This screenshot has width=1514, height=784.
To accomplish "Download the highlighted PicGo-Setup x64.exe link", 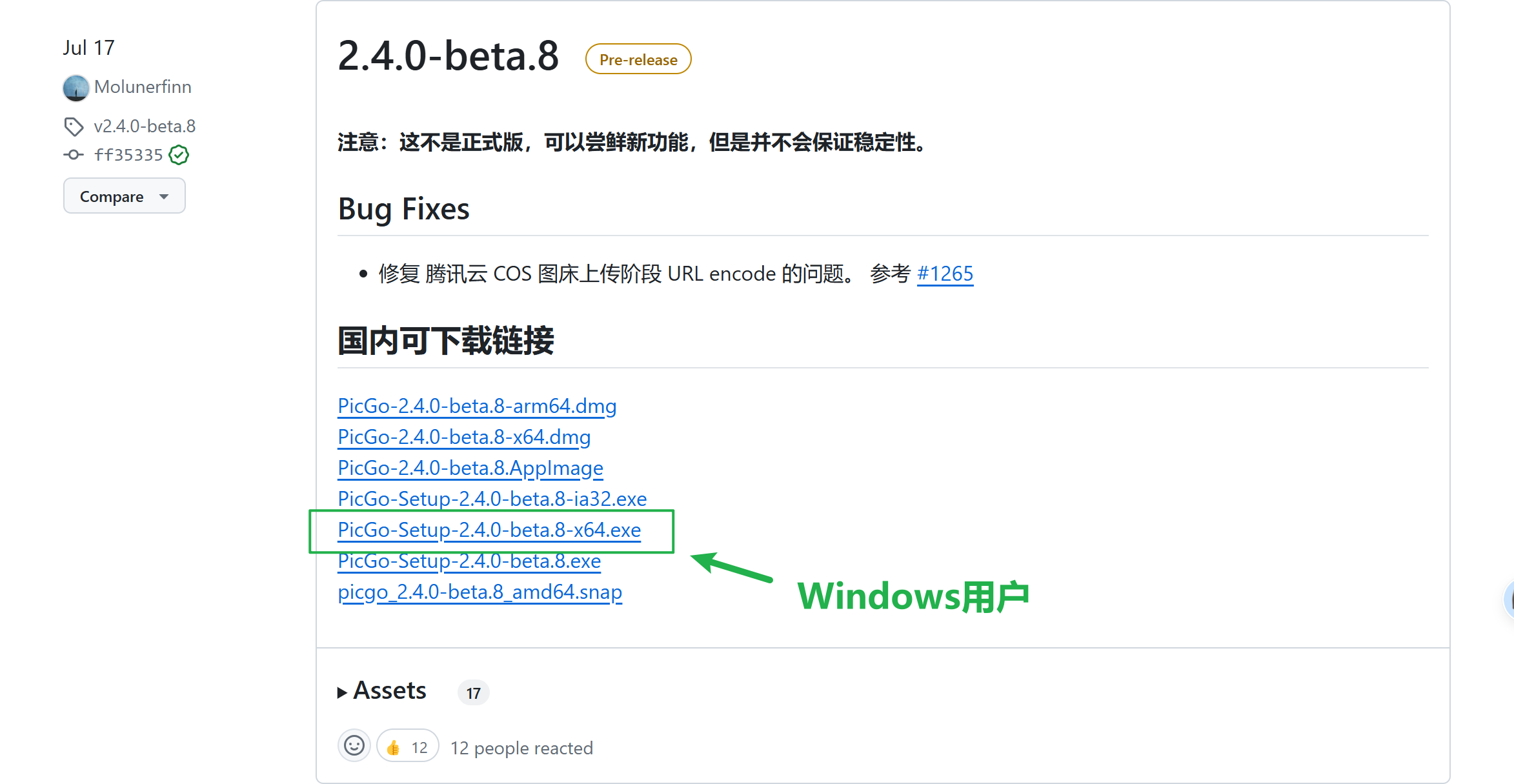I will 489,530.
